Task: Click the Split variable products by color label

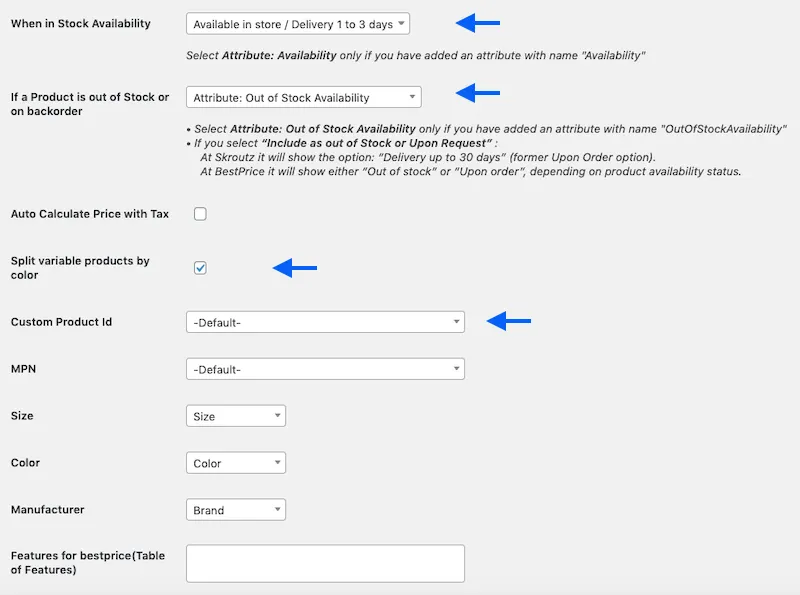Action: click(80, 268)
